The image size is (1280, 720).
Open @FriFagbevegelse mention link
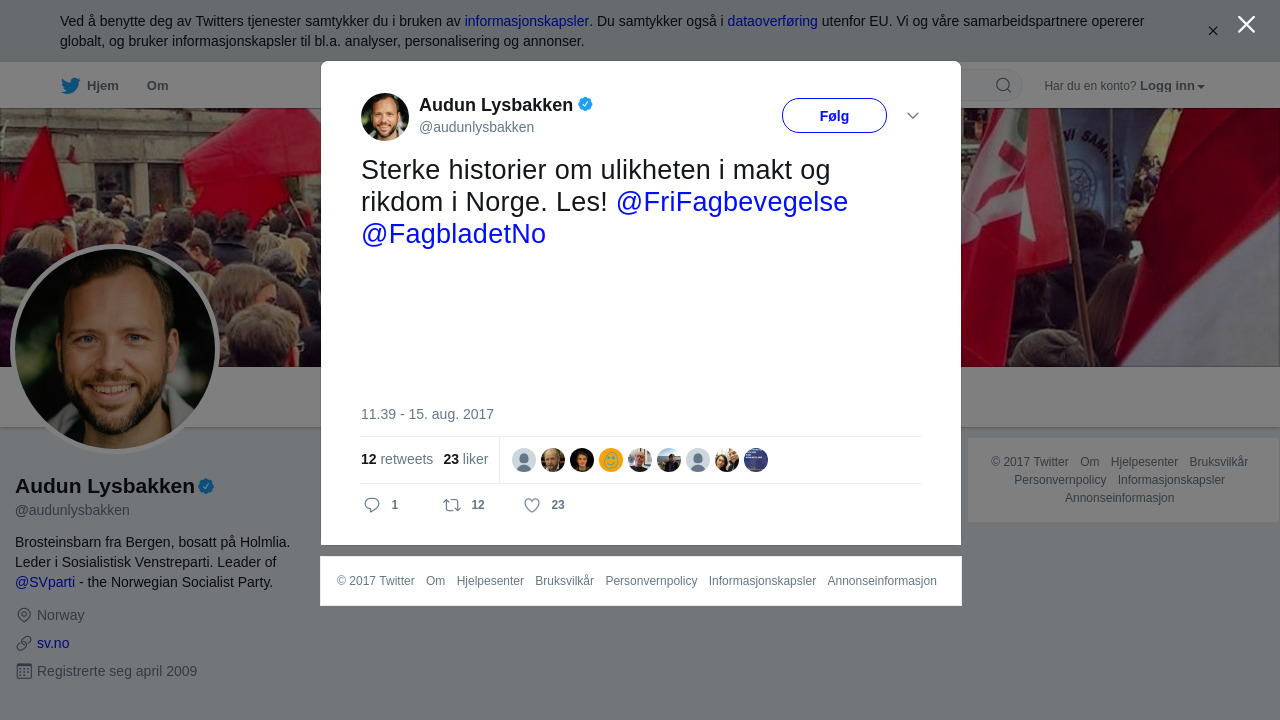(732, 202)
